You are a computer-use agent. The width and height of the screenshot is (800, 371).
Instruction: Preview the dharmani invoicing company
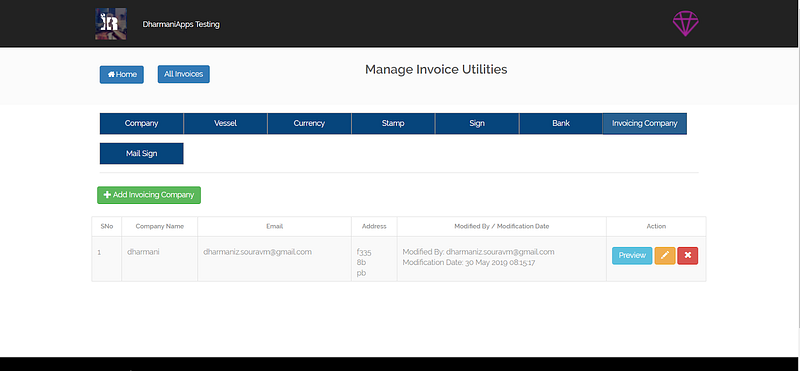coord(632,256)
